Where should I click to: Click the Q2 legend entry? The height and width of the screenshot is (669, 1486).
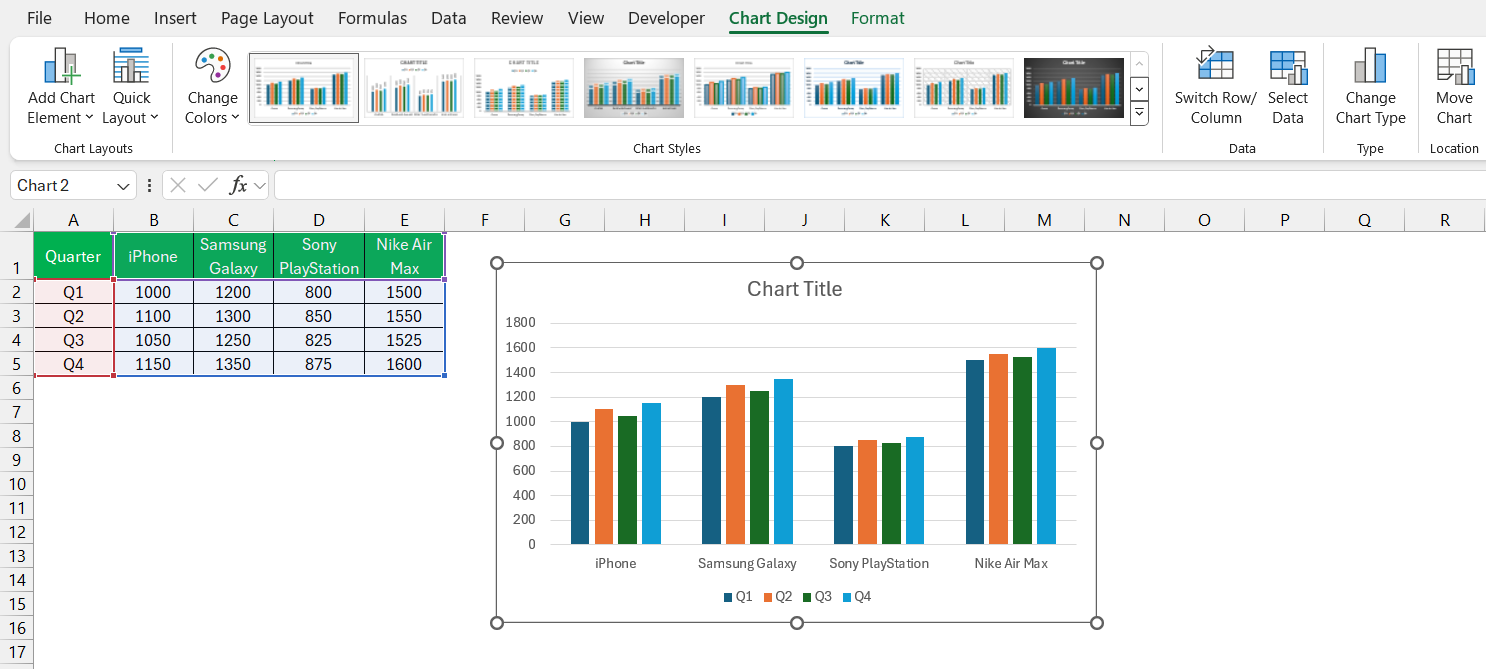778,597
